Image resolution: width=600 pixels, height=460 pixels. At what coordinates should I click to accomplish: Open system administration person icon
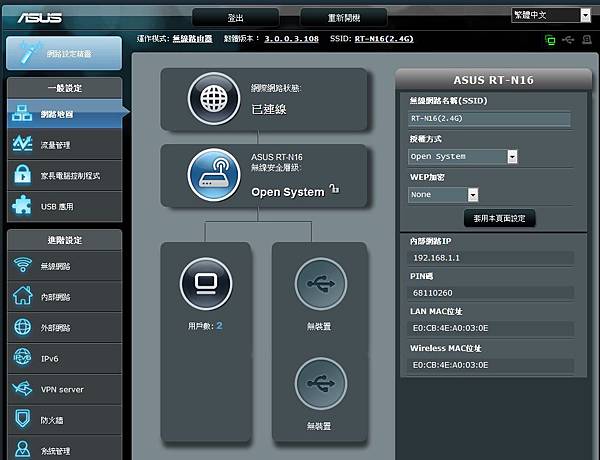click(23, 449)
